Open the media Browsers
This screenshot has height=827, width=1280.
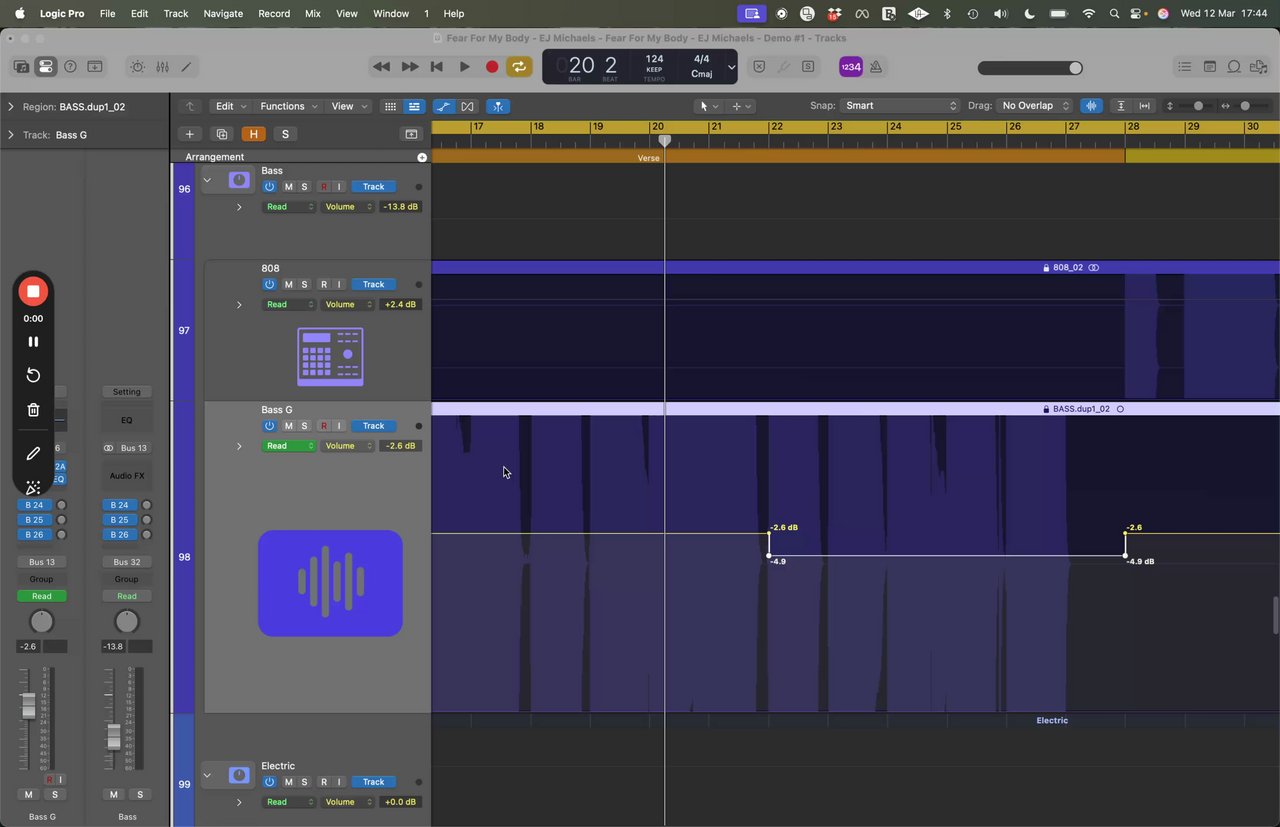[x=1258, y=67]
